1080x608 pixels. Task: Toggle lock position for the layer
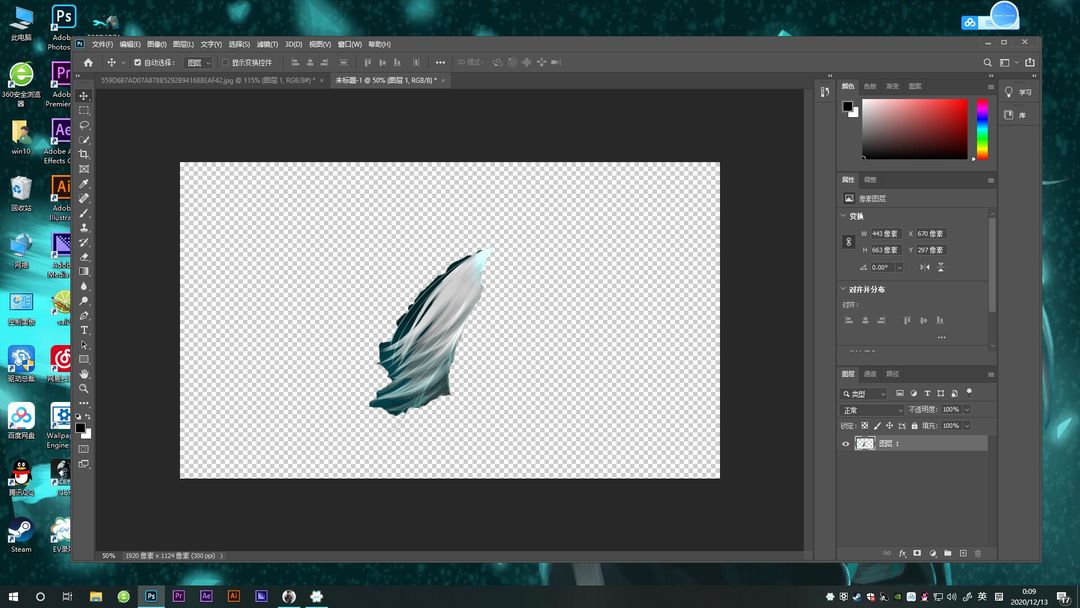point(889,426)
